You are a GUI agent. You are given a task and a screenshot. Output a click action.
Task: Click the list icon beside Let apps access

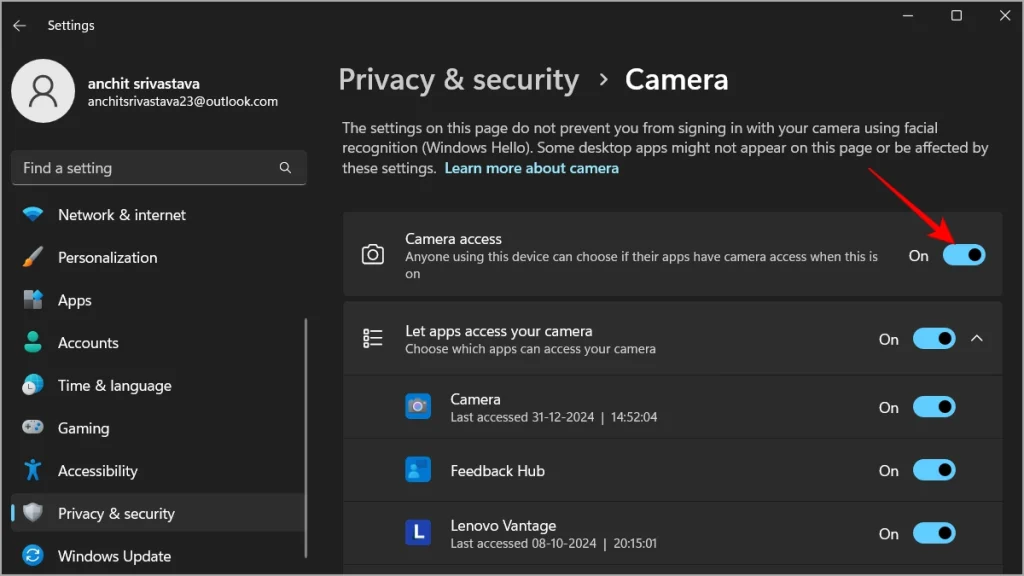(x=373, y=338)
